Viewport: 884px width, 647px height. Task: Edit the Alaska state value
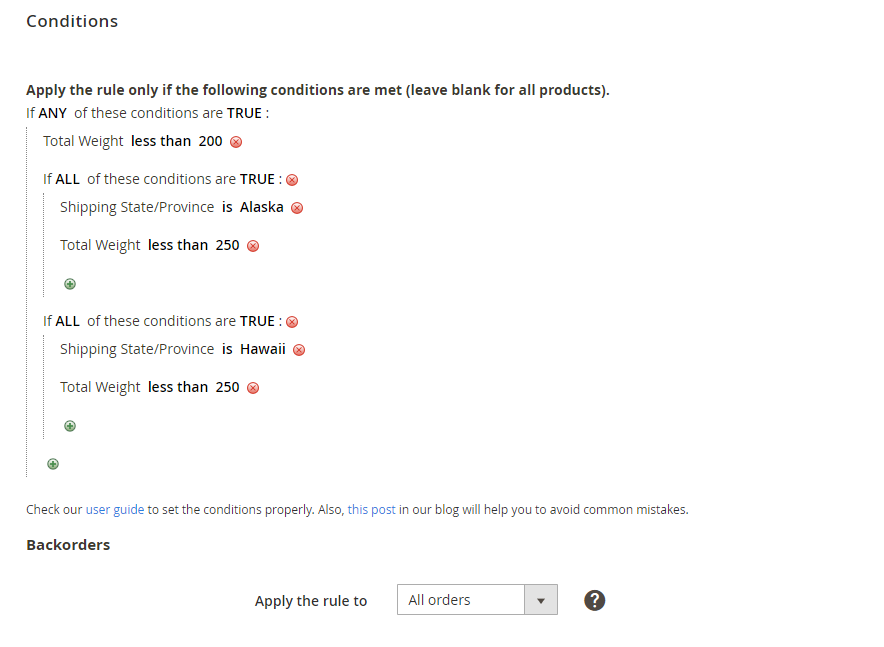click(262, 207)
